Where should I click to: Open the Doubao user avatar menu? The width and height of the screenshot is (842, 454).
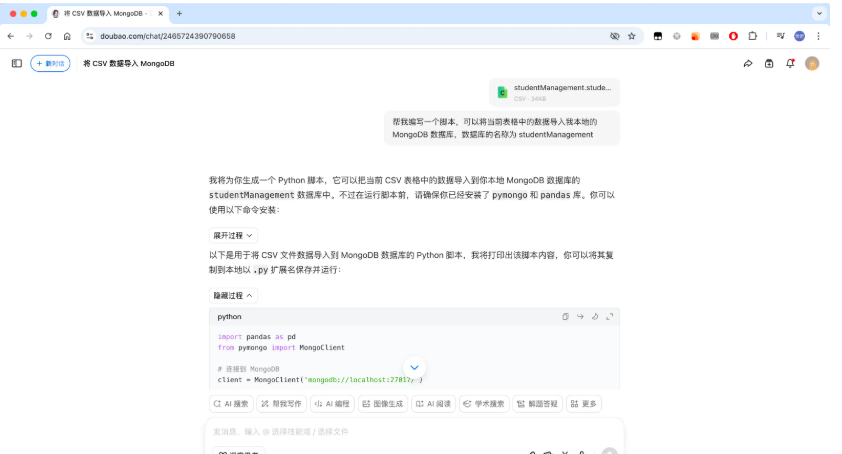tap(812, 63)
